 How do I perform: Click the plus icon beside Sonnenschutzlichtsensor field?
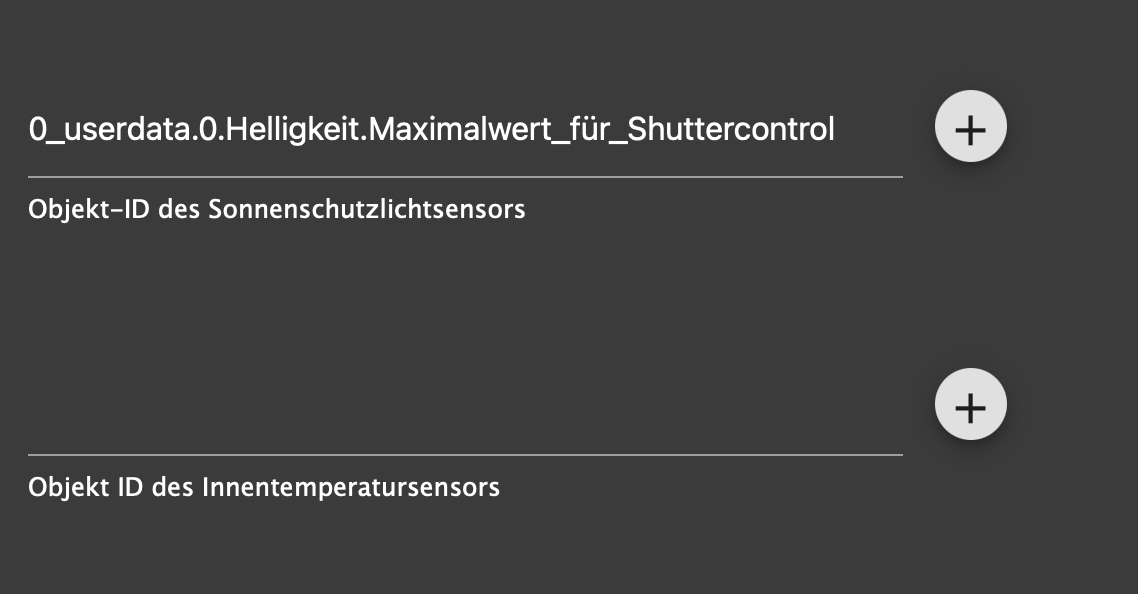(970, 127)
